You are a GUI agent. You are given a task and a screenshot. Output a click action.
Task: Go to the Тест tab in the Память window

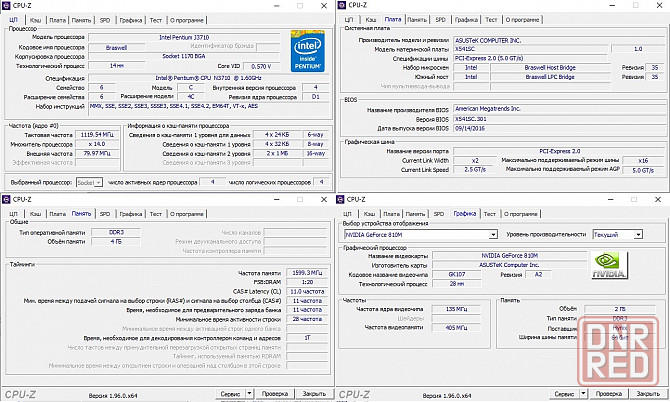156,214
